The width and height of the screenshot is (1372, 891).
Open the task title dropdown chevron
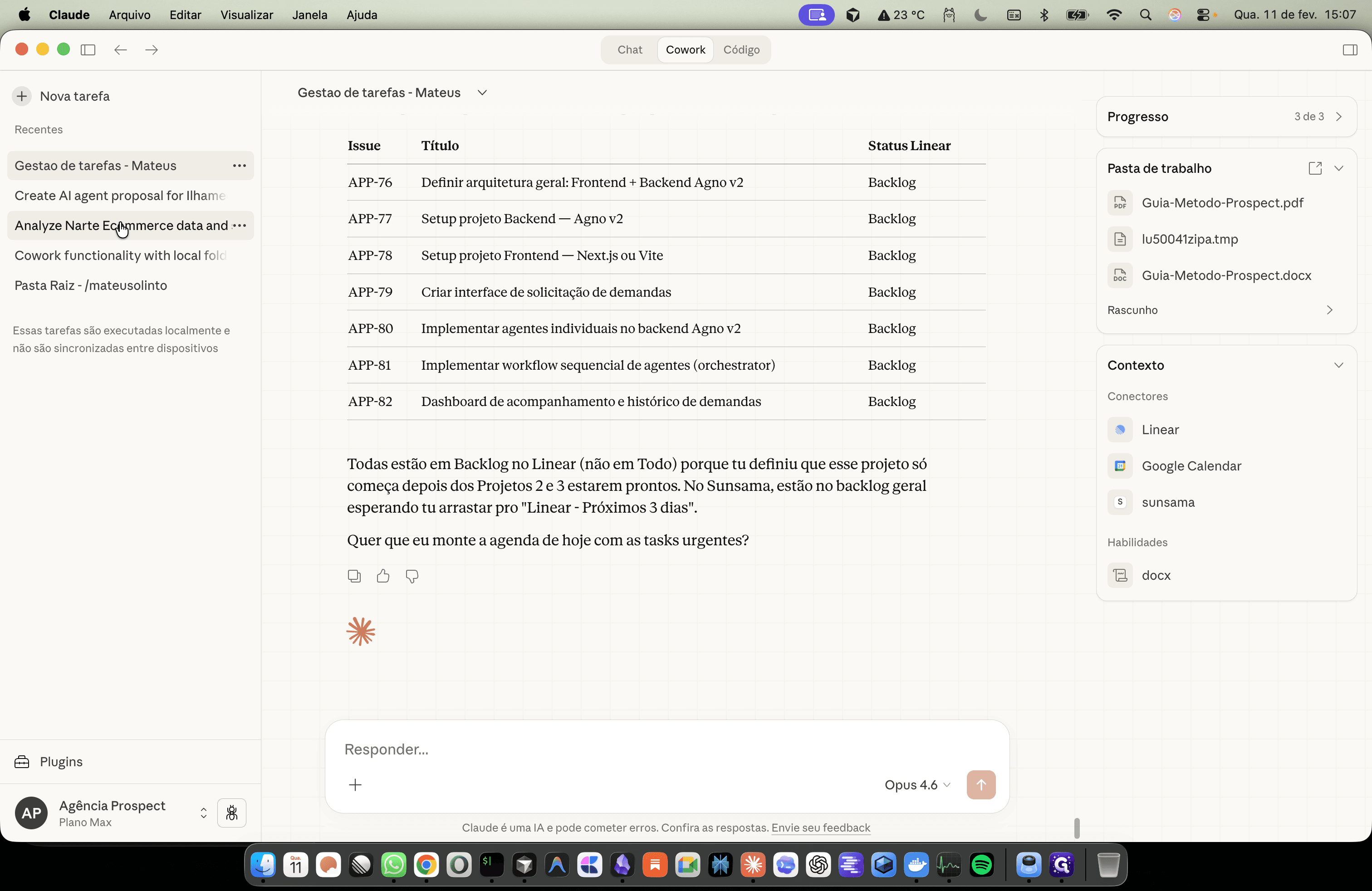pyautogui.click(x=482, y=93)
